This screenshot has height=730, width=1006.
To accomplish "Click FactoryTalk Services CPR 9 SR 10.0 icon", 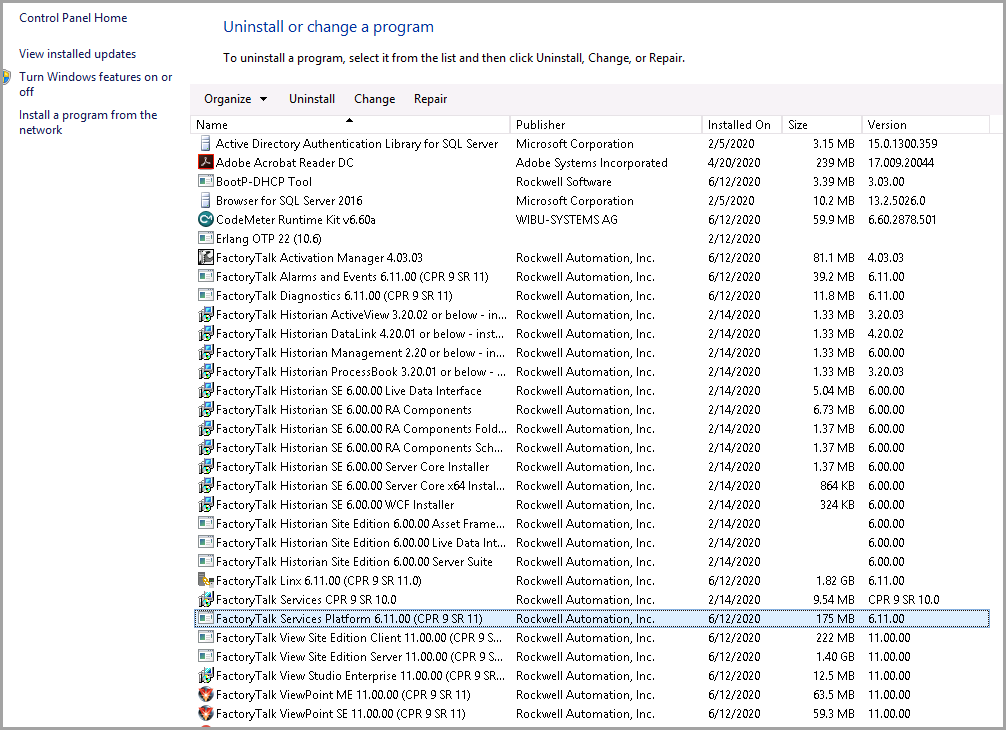I will 205,599.
